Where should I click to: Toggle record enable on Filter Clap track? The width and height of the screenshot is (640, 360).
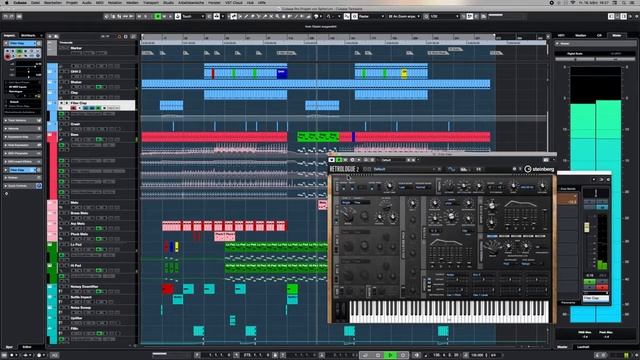tap(73, 108)
